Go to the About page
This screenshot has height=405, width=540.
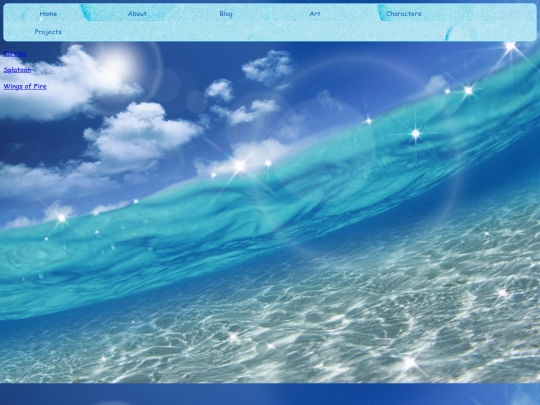(137, 14)
